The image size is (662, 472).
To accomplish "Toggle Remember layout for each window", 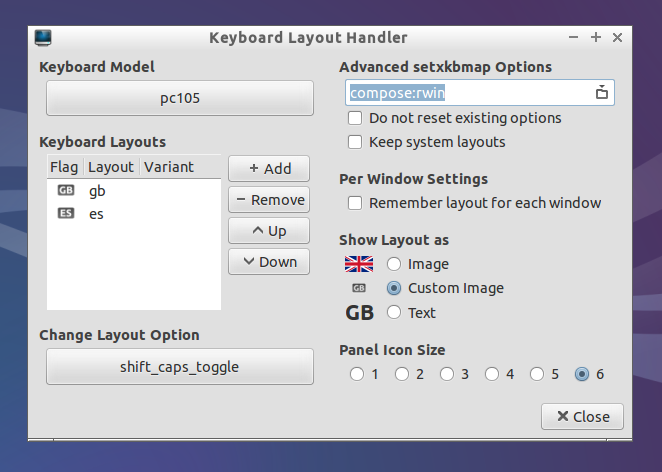I will (355, 203).
